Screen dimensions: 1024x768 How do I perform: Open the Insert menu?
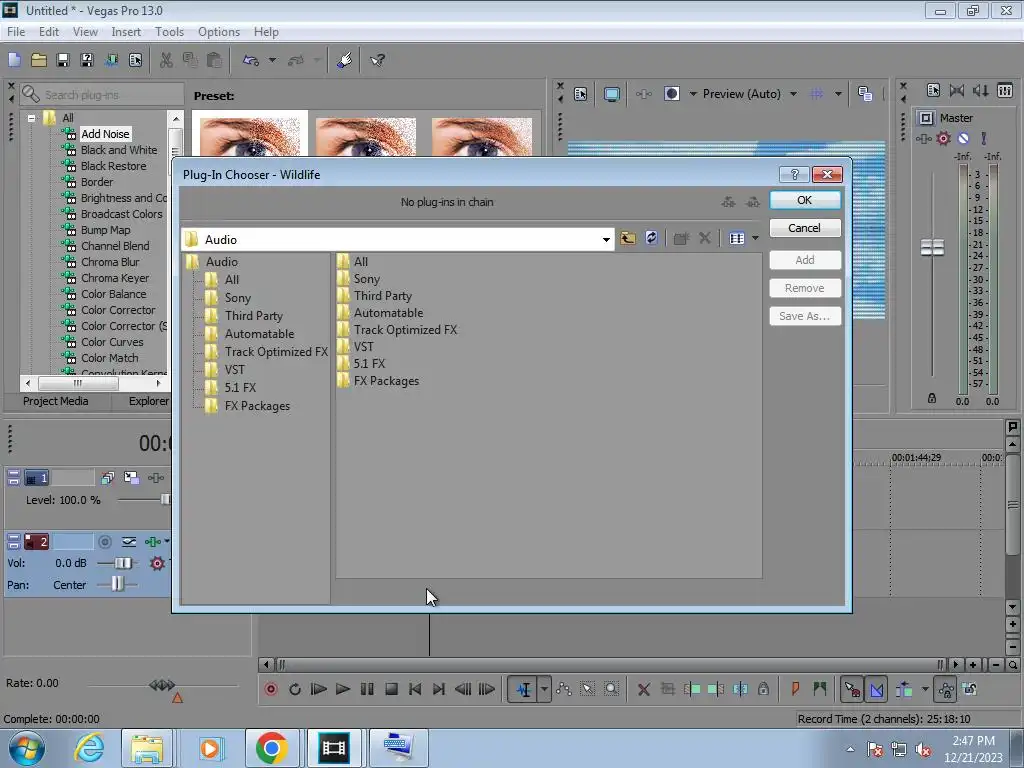click(x=126, y=32)
